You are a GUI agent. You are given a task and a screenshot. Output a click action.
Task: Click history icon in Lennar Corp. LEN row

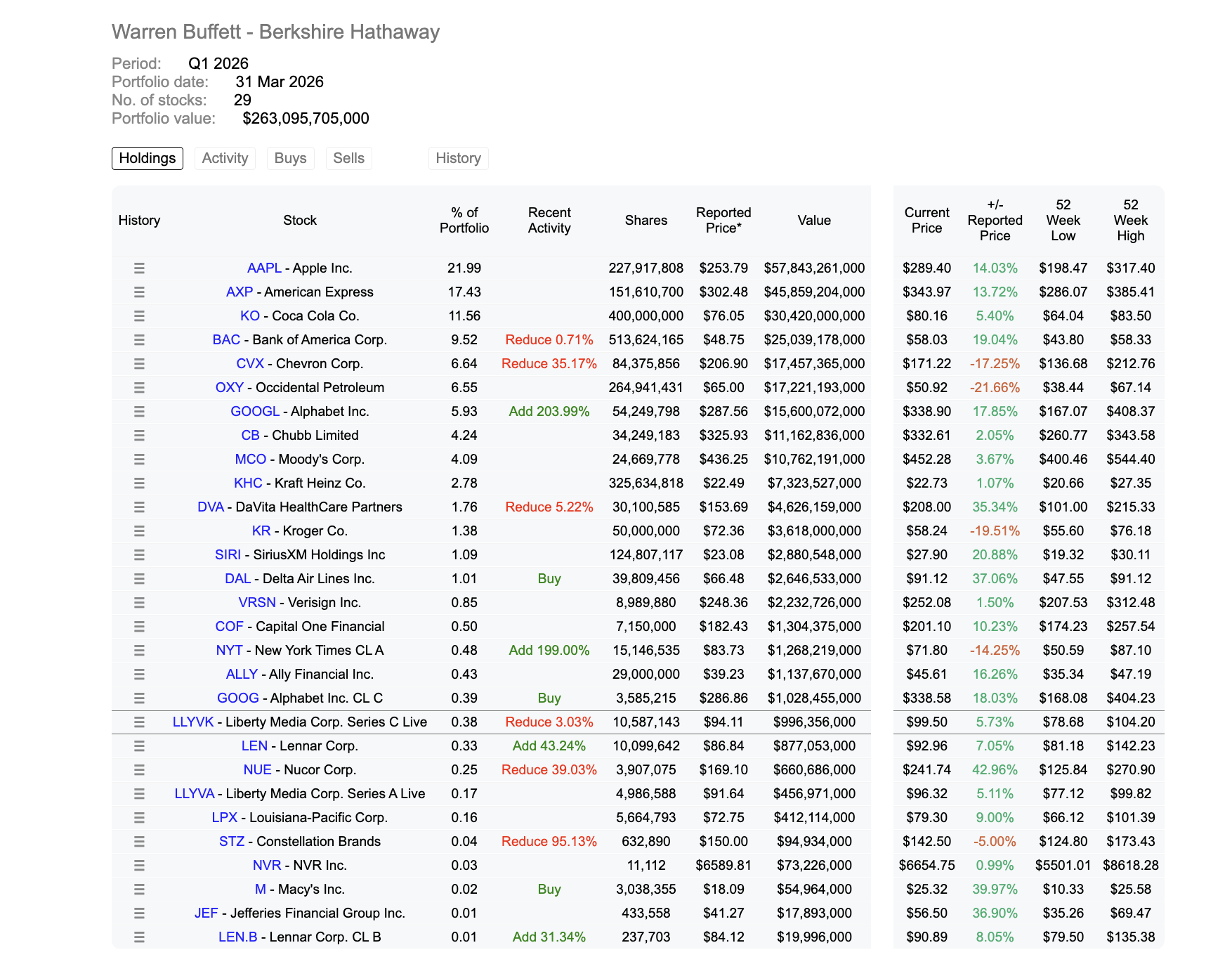coord(139,746)
